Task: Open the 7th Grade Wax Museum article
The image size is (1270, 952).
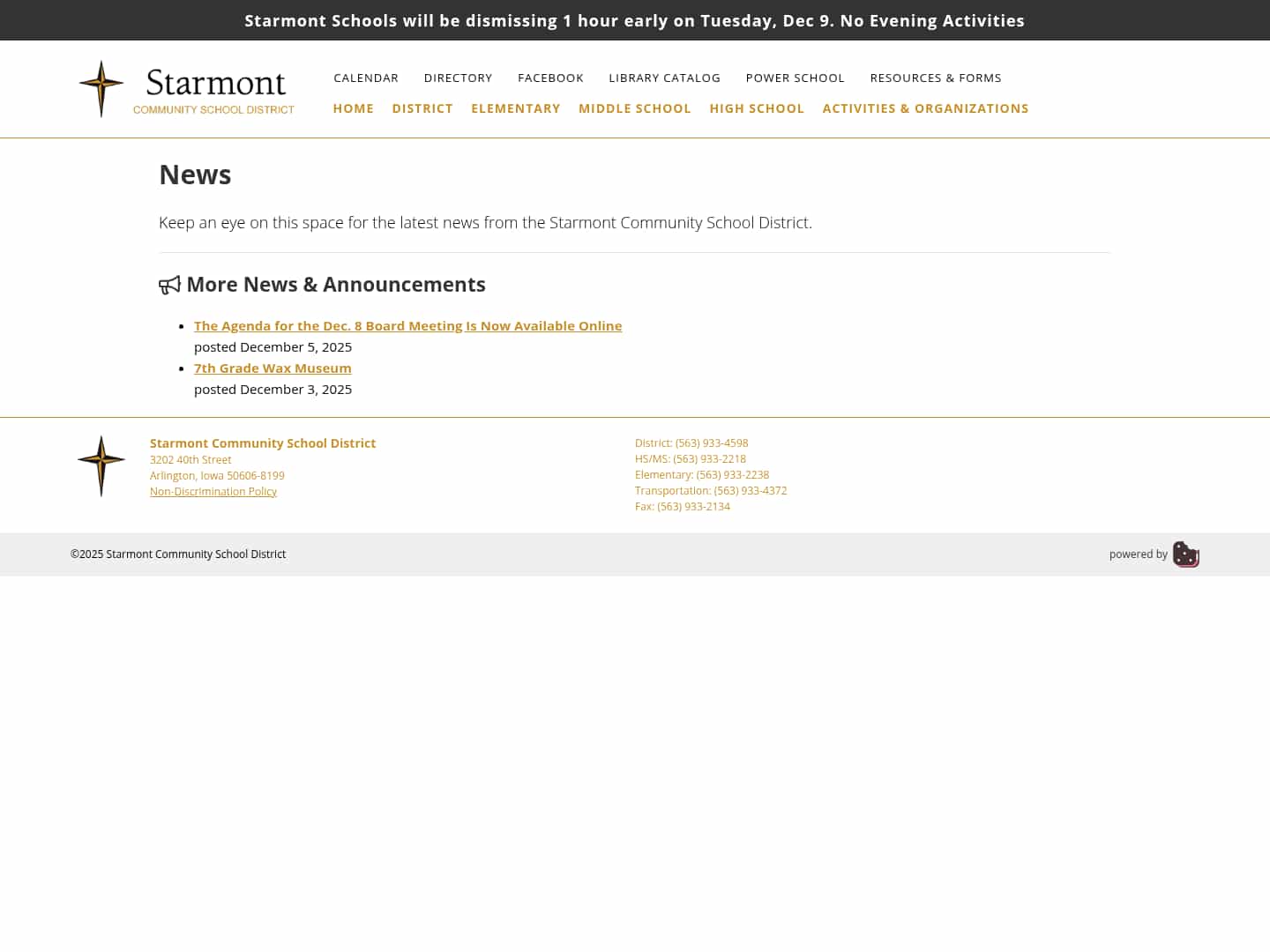Action: point(273,368)
